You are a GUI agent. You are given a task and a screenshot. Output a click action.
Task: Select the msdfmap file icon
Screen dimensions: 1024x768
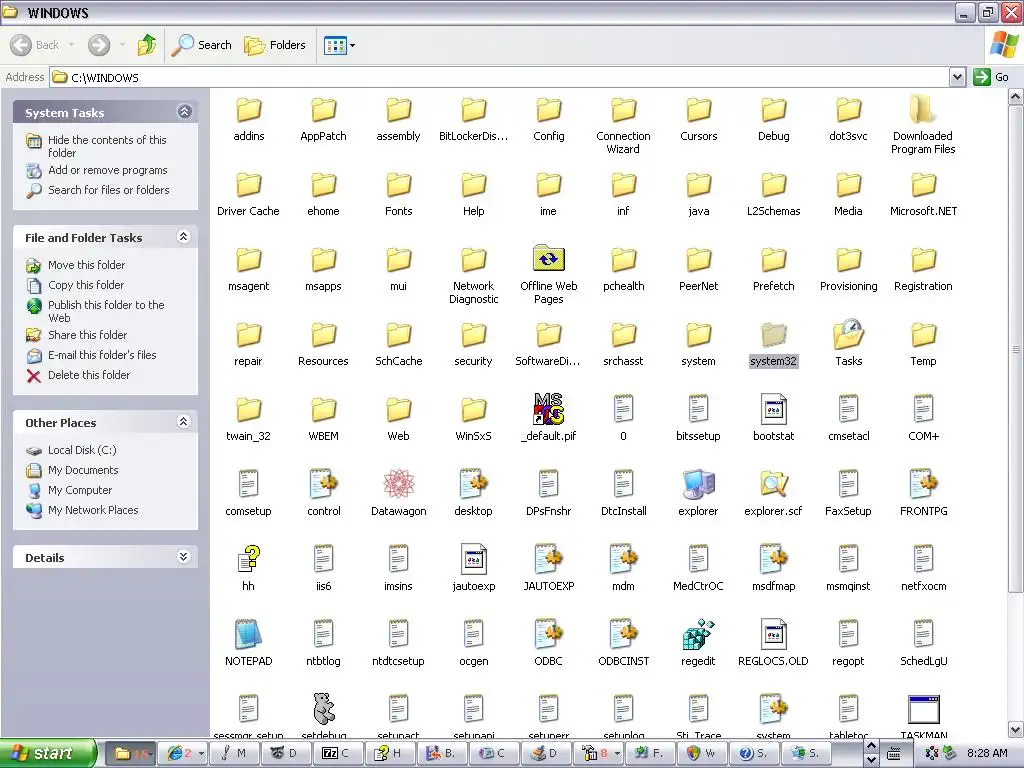(773, 560)
